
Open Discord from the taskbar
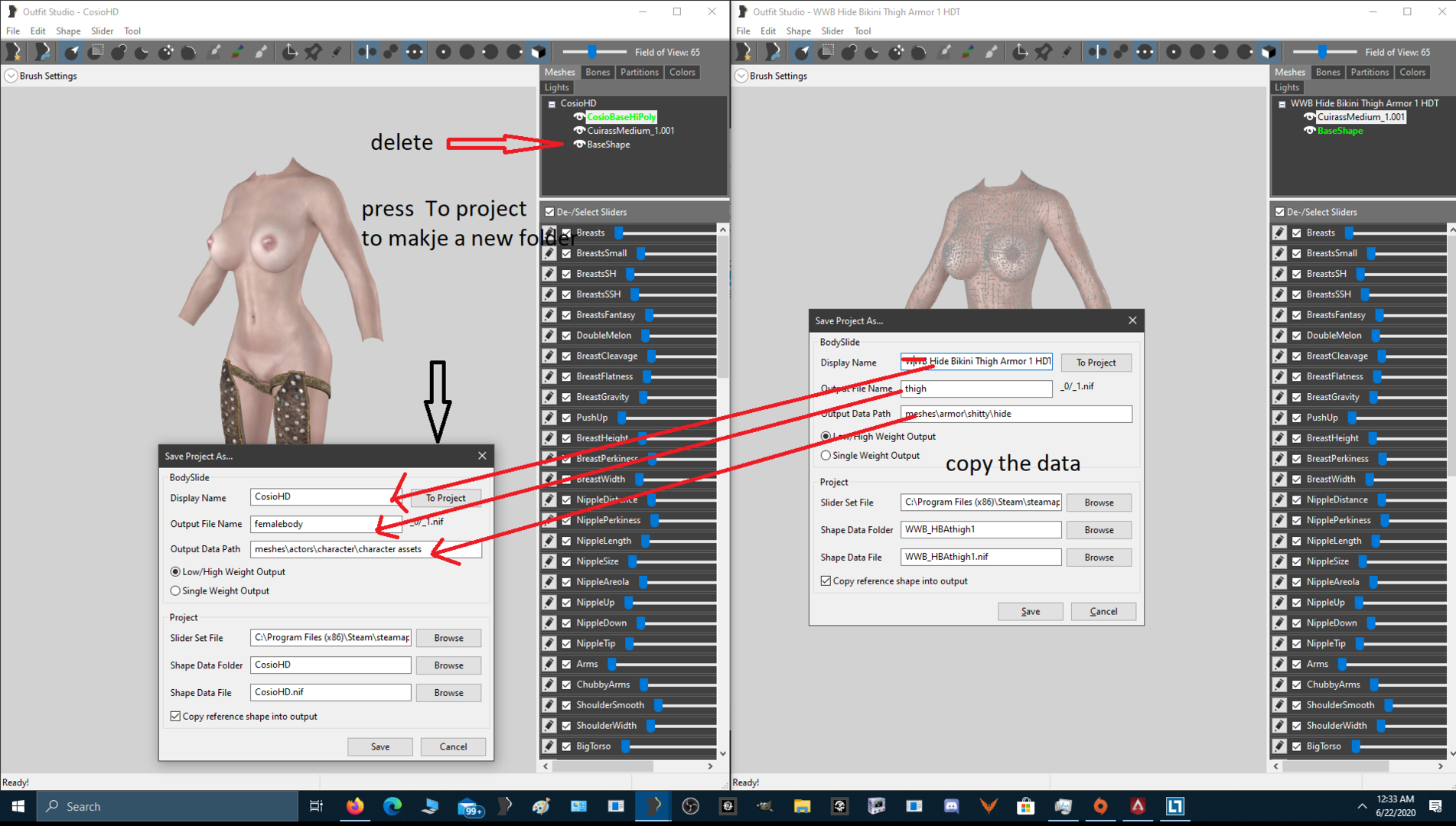[951, 806]
